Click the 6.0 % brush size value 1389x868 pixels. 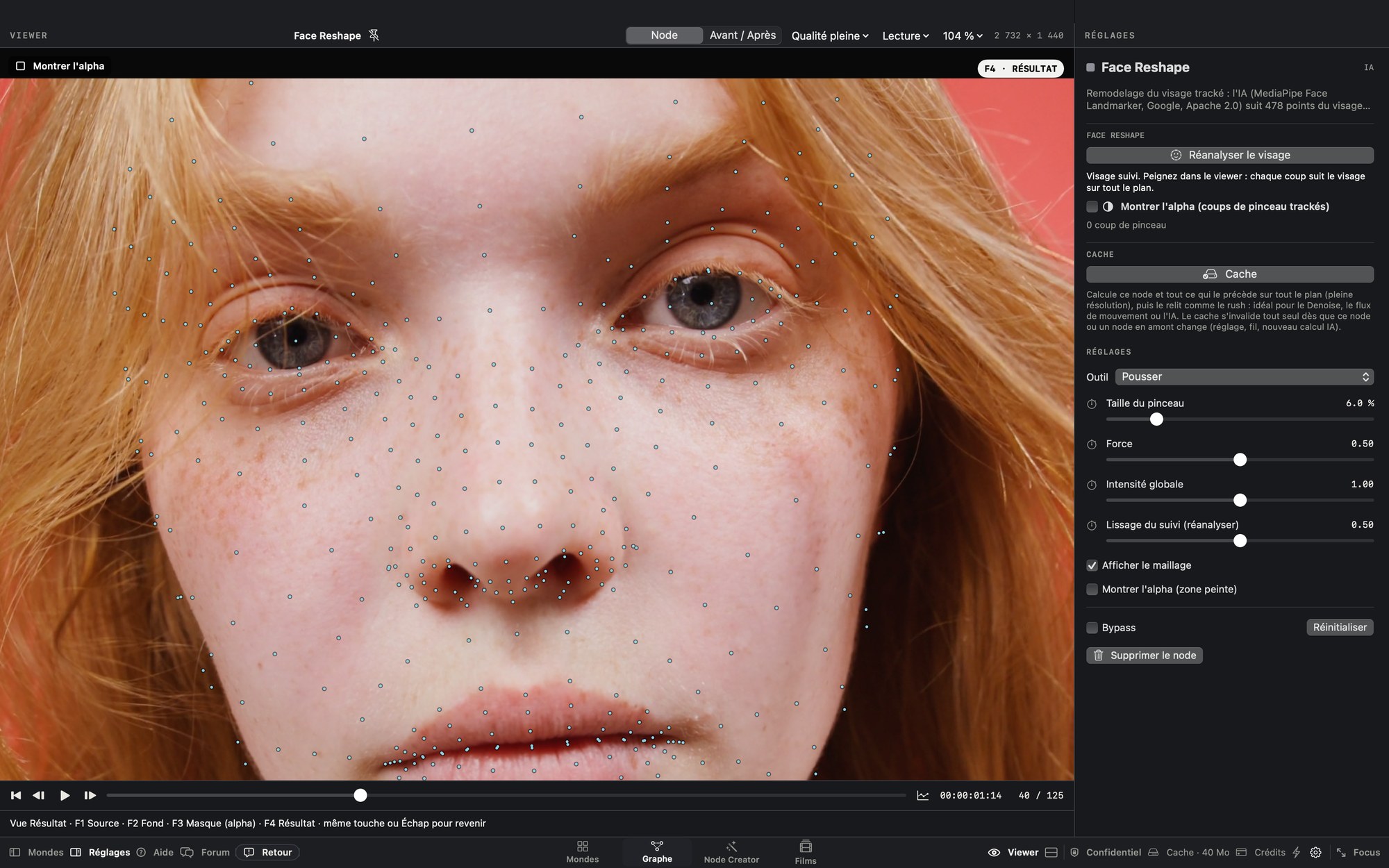[1359, 403]
